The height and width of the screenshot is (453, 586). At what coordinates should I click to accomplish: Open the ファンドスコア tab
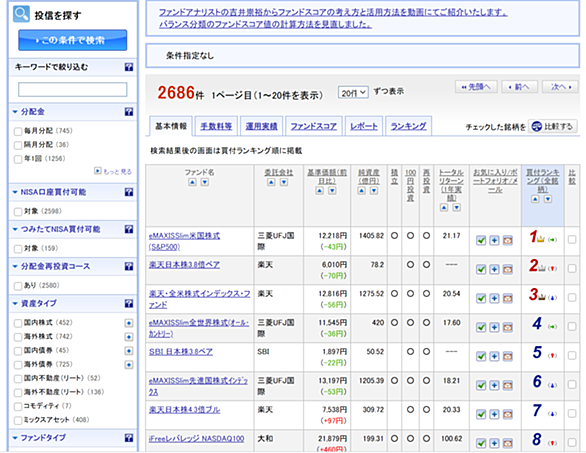coord(314,126)
